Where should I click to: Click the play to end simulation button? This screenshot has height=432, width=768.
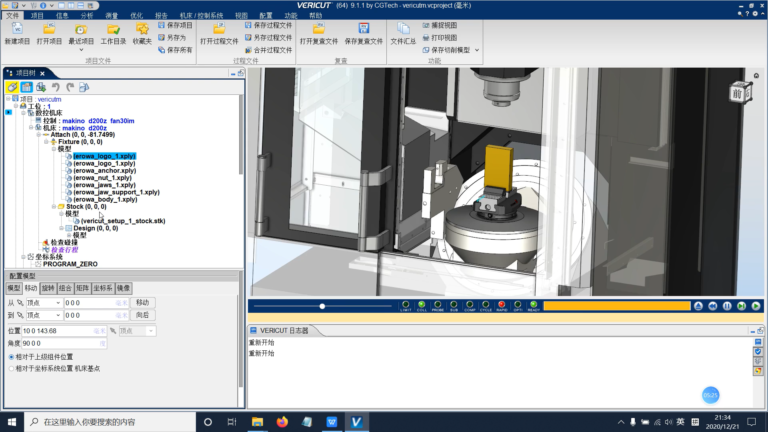tap(756, 306)
